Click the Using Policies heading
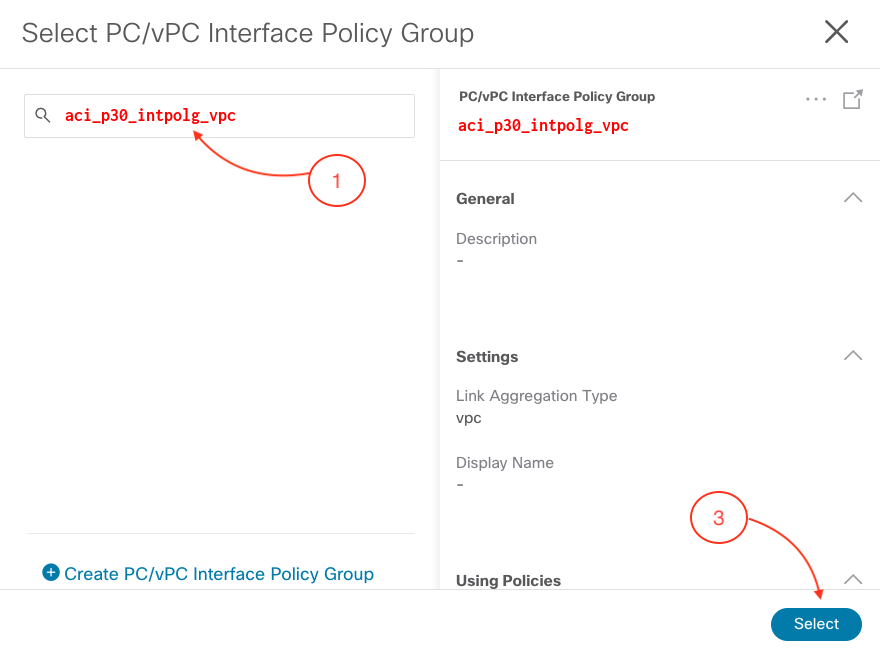The height and width of the screenshot is (659, 880). 508,580
